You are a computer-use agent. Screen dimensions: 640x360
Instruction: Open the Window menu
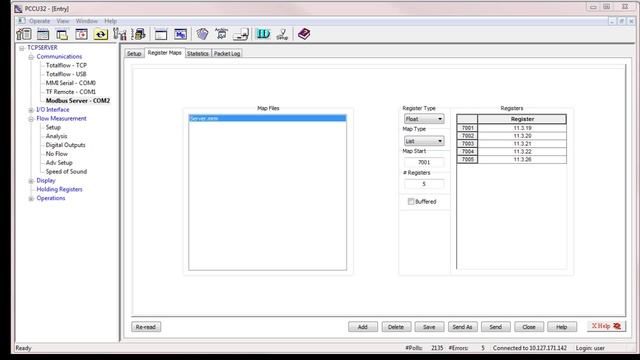87,21
